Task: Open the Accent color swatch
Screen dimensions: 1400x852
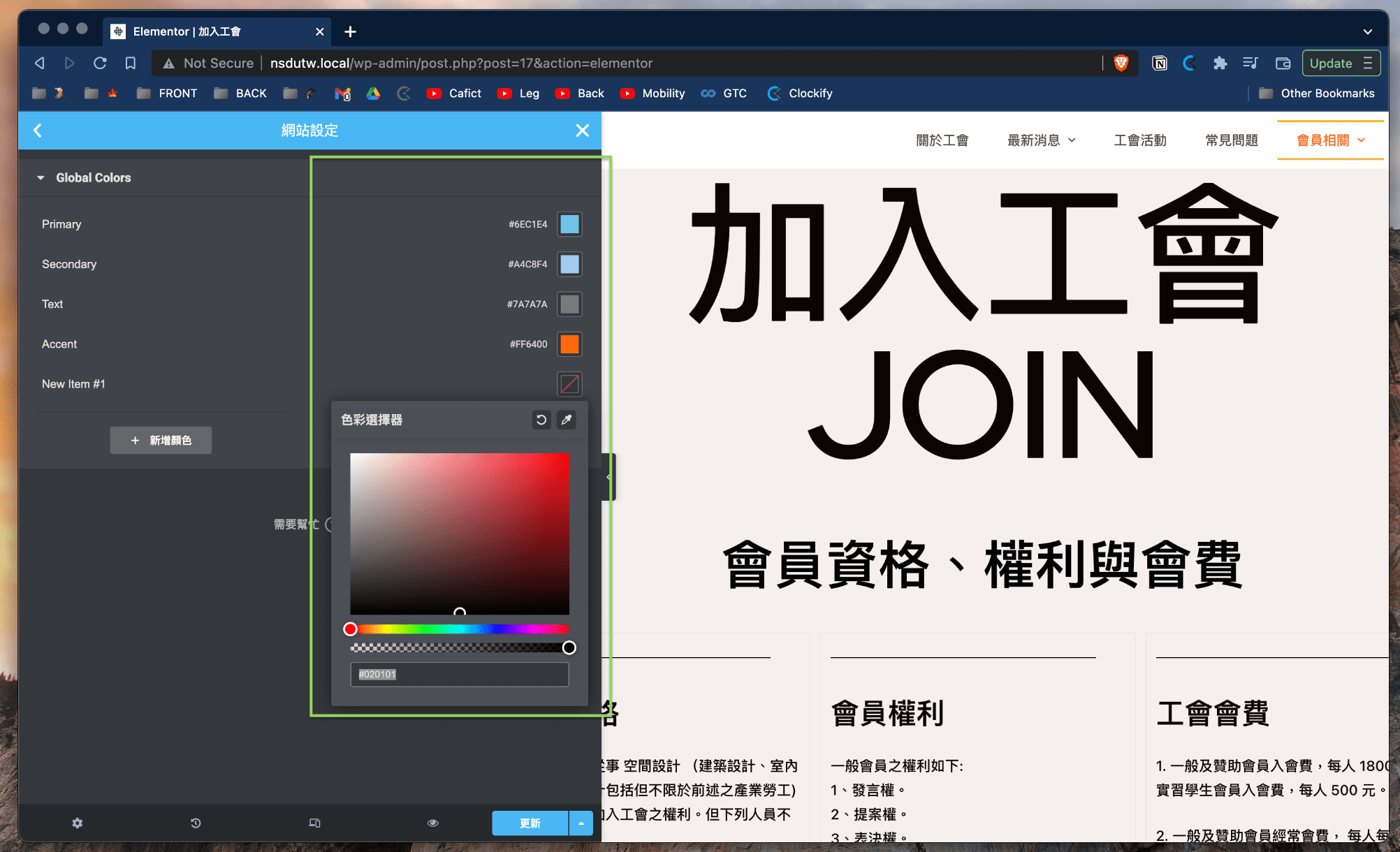Action: tap(569, 344)
